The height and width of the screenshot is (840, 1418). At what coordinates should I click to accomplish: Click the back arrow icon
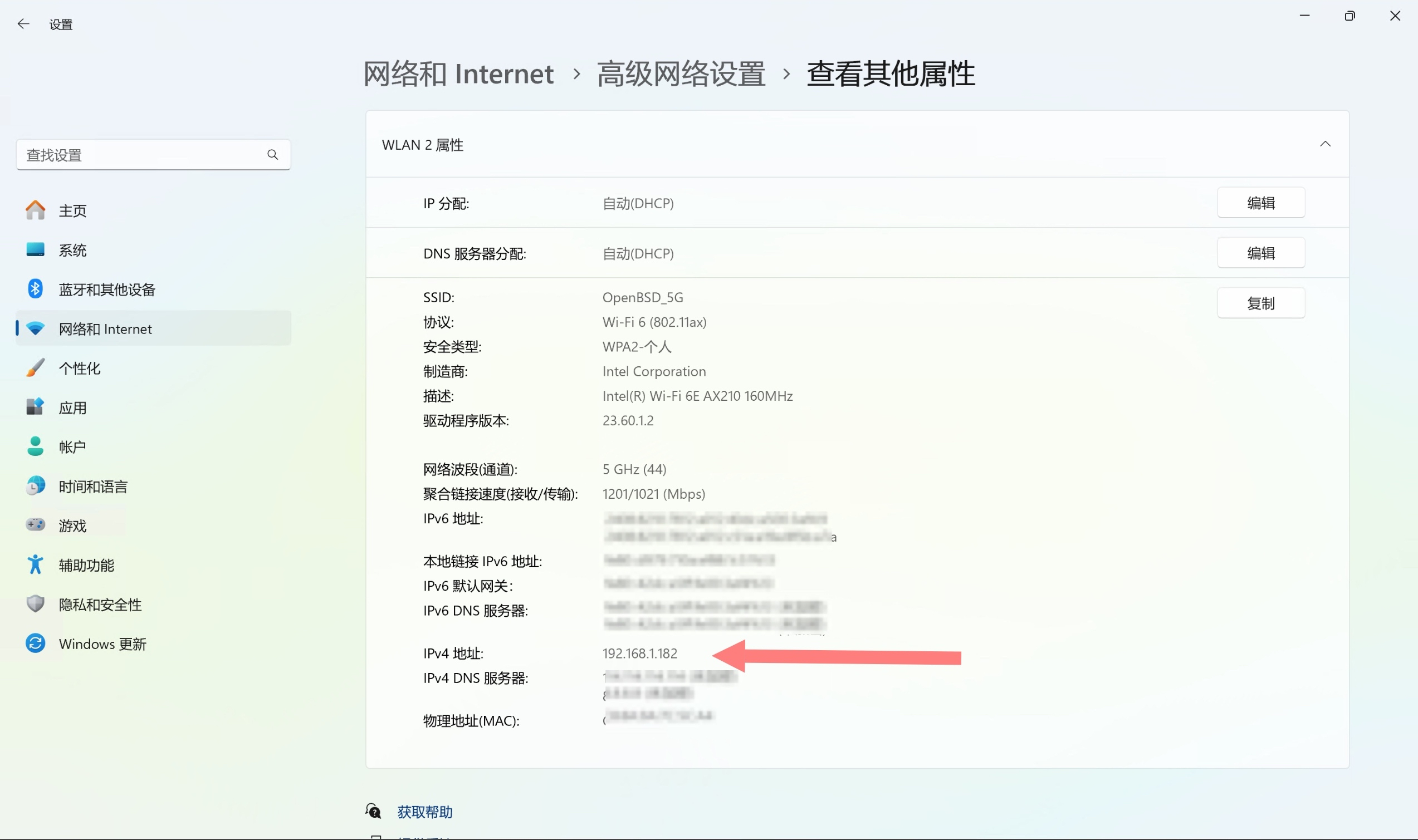point(23,24)
